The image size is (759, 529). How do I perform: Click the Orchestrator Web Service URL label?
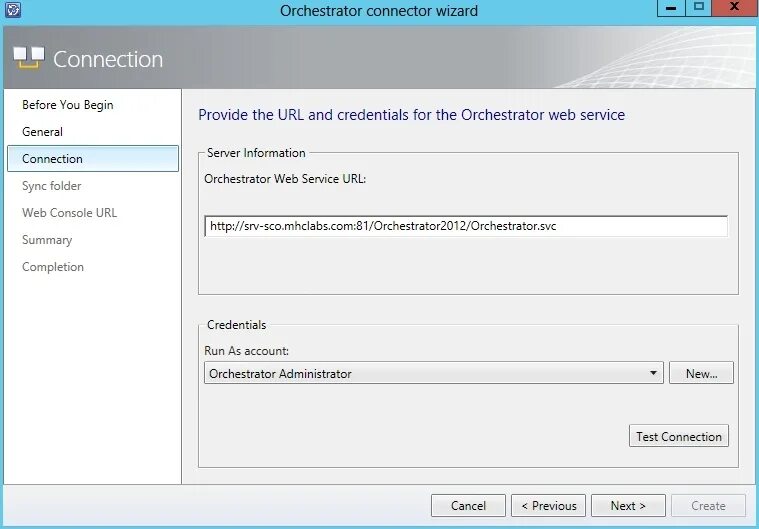pos(285,179)
